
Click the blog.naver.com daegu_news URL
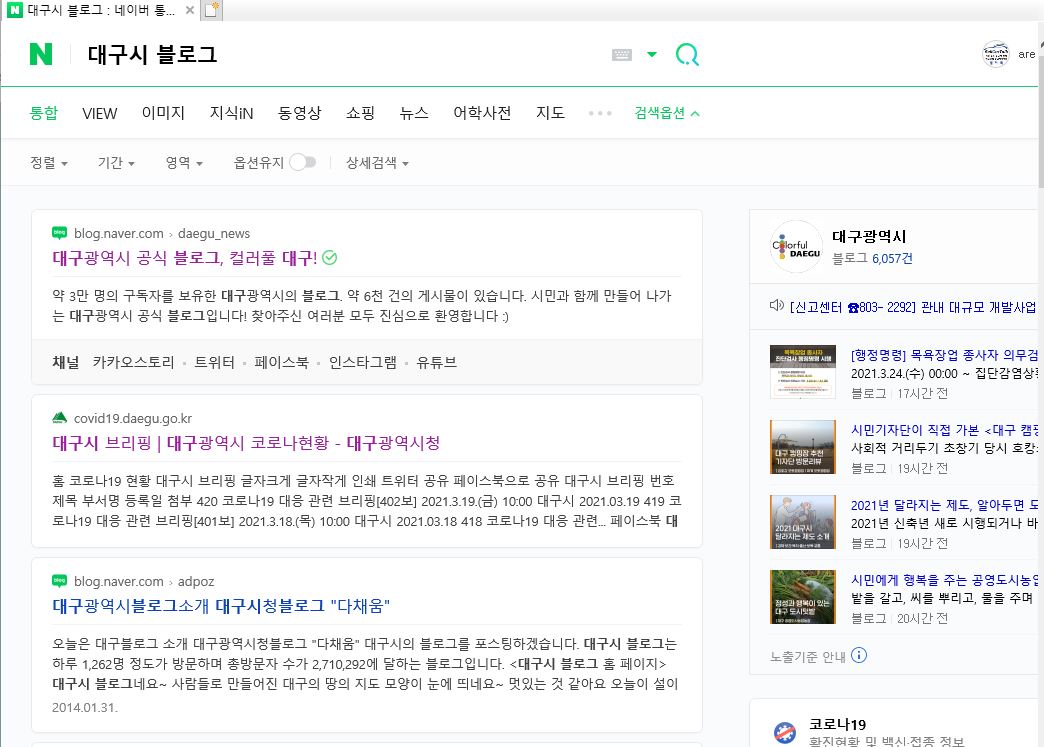(162, 233)
